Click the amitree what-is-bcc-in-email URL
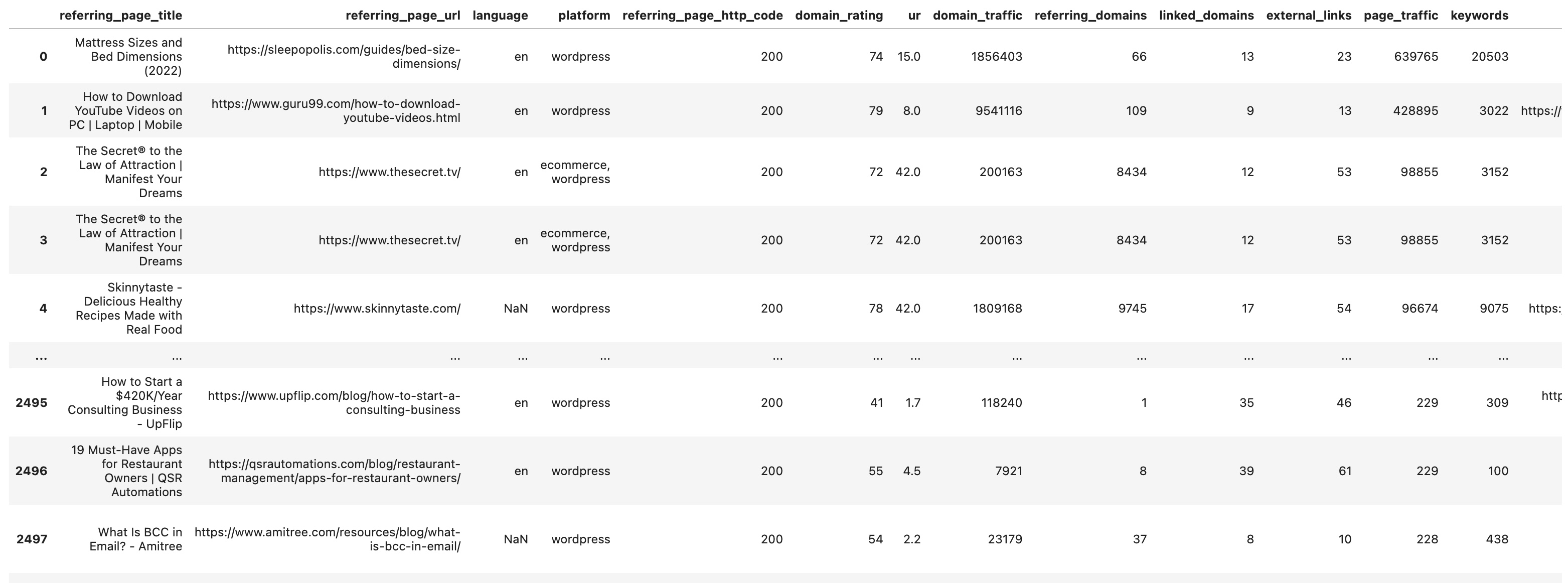Image resolution: width=1568 pixels, height=583 pixels. pyautogui.click(x=328, y=539)
